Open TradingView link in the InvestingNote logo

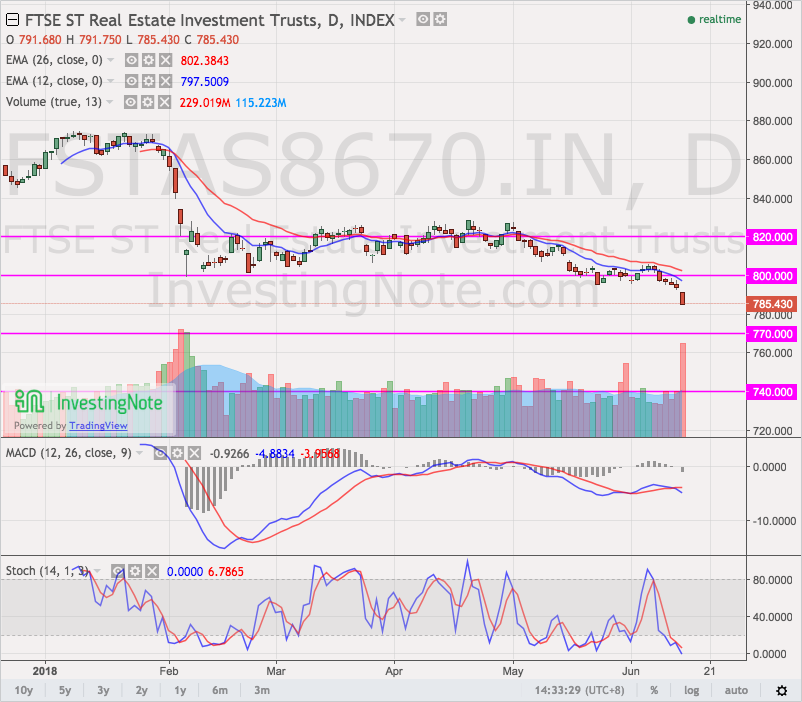[97, 425]
